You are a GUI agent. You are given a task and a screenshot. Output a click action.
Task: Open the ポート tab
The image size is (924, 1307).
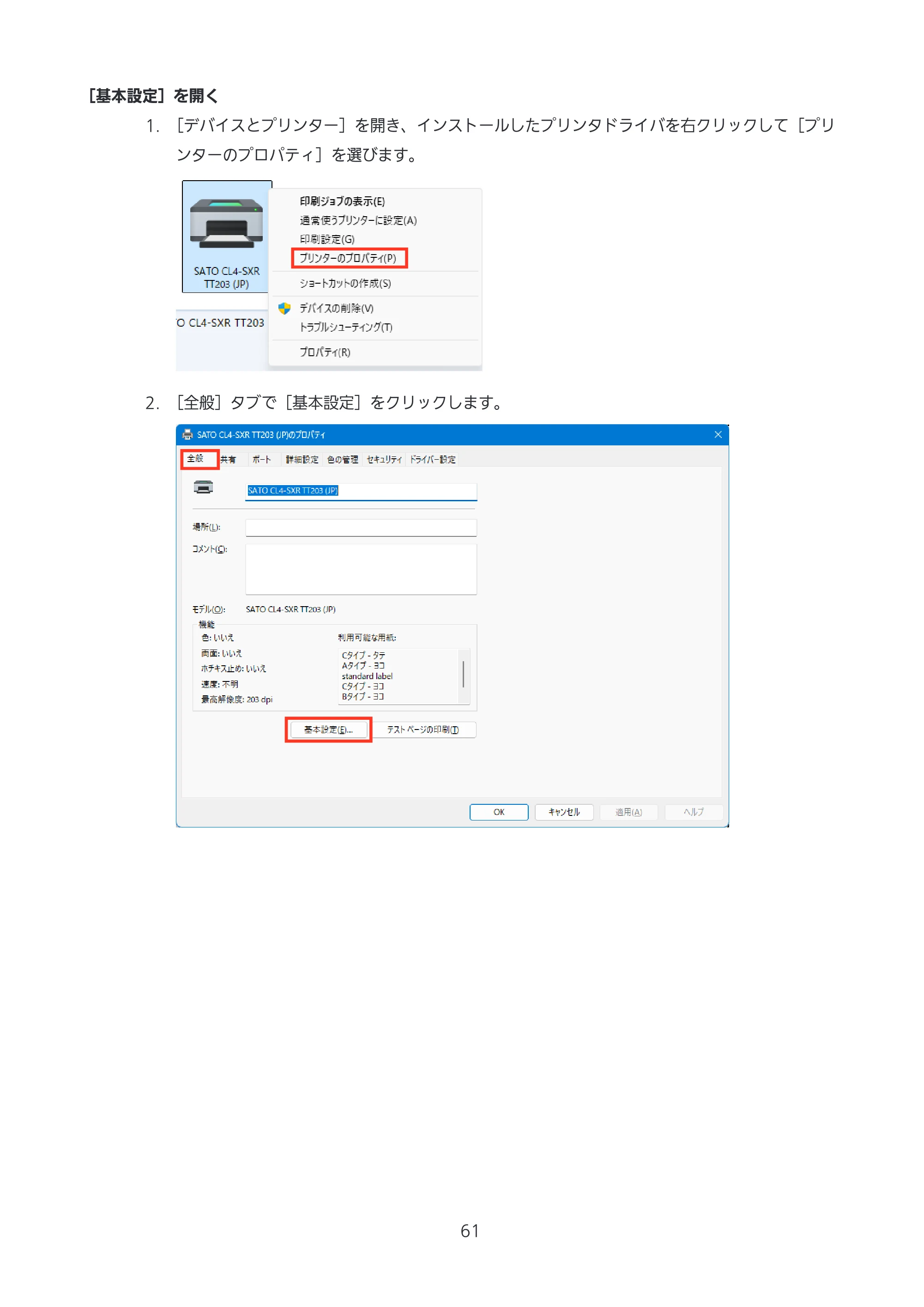tap(262, 459)
